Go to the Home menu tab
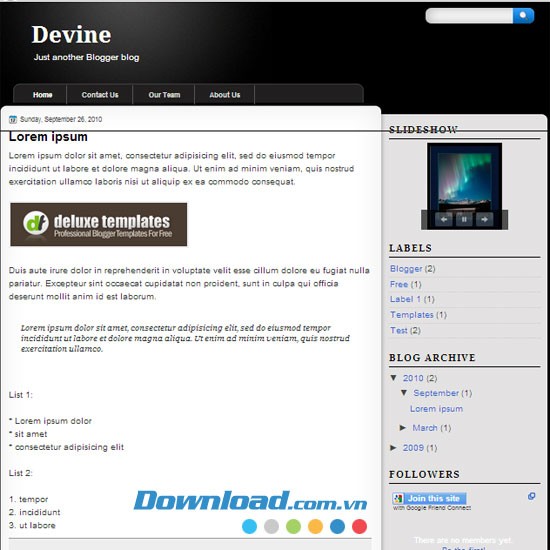Screen dimensions: 550x550 tap(42, 95)
